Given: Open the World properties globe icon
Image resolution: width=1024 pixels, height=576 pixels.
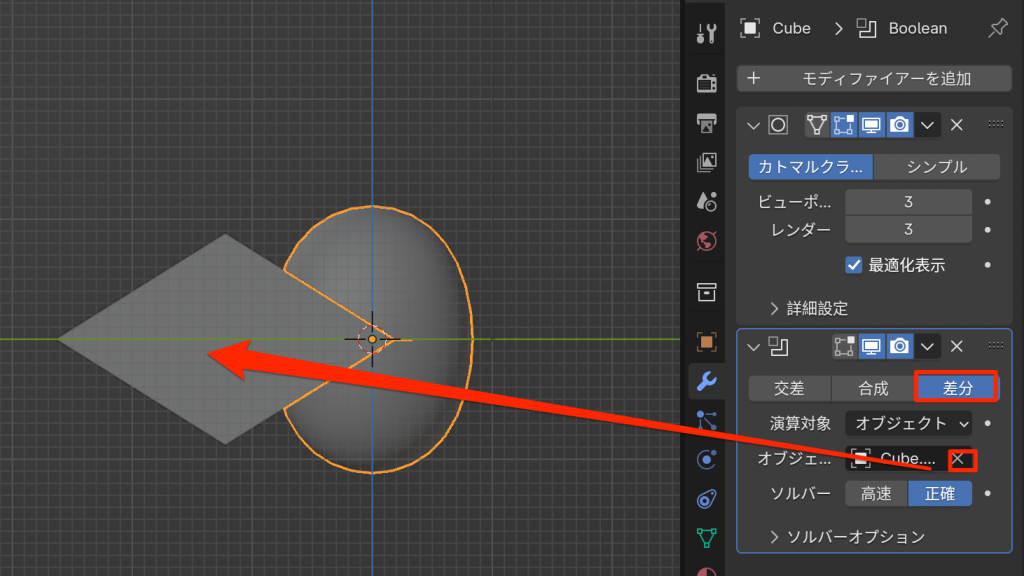Looking at the screenshot, I should pyautogui.click(x=706, y=241).
